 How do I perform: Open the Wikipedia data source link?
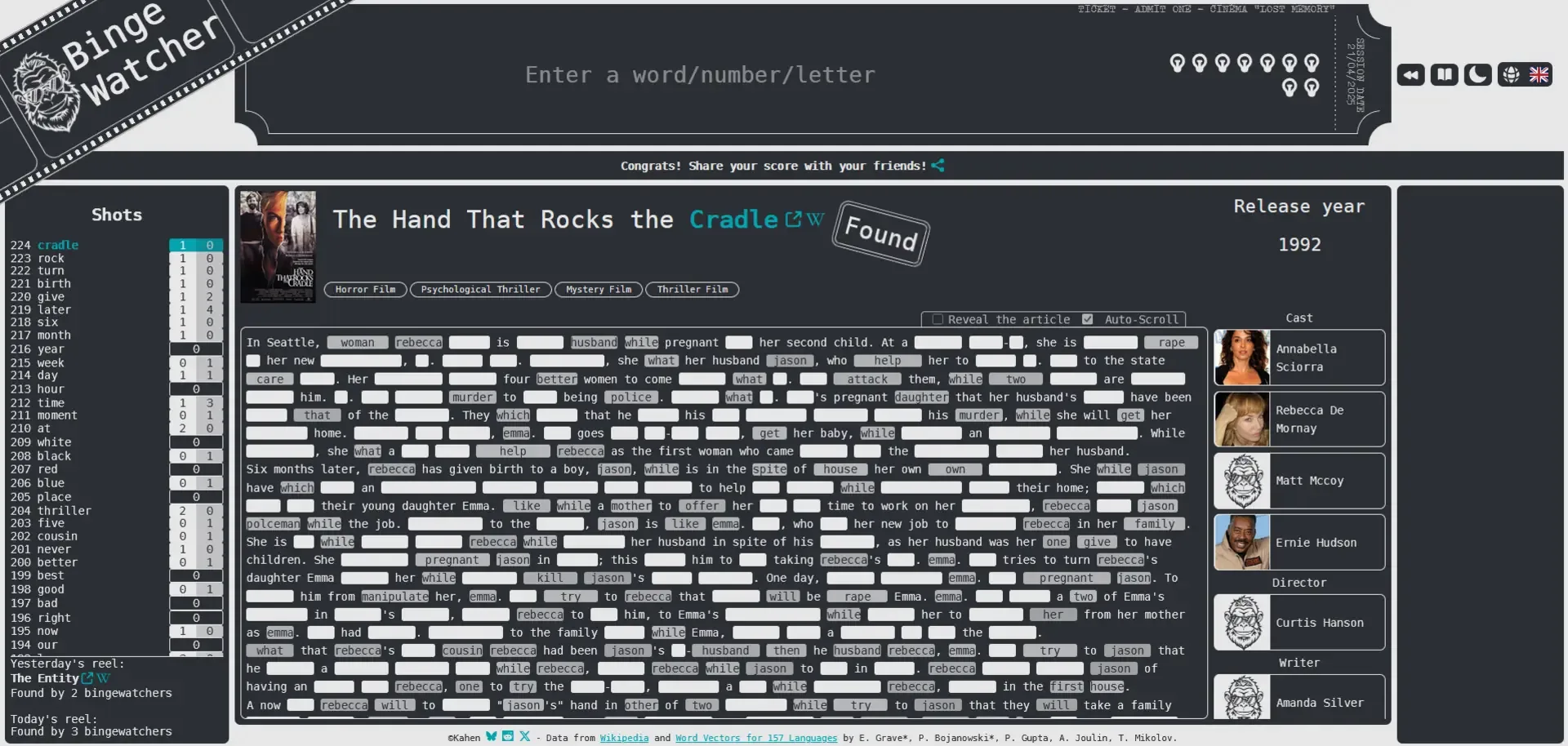coord(624,738)
